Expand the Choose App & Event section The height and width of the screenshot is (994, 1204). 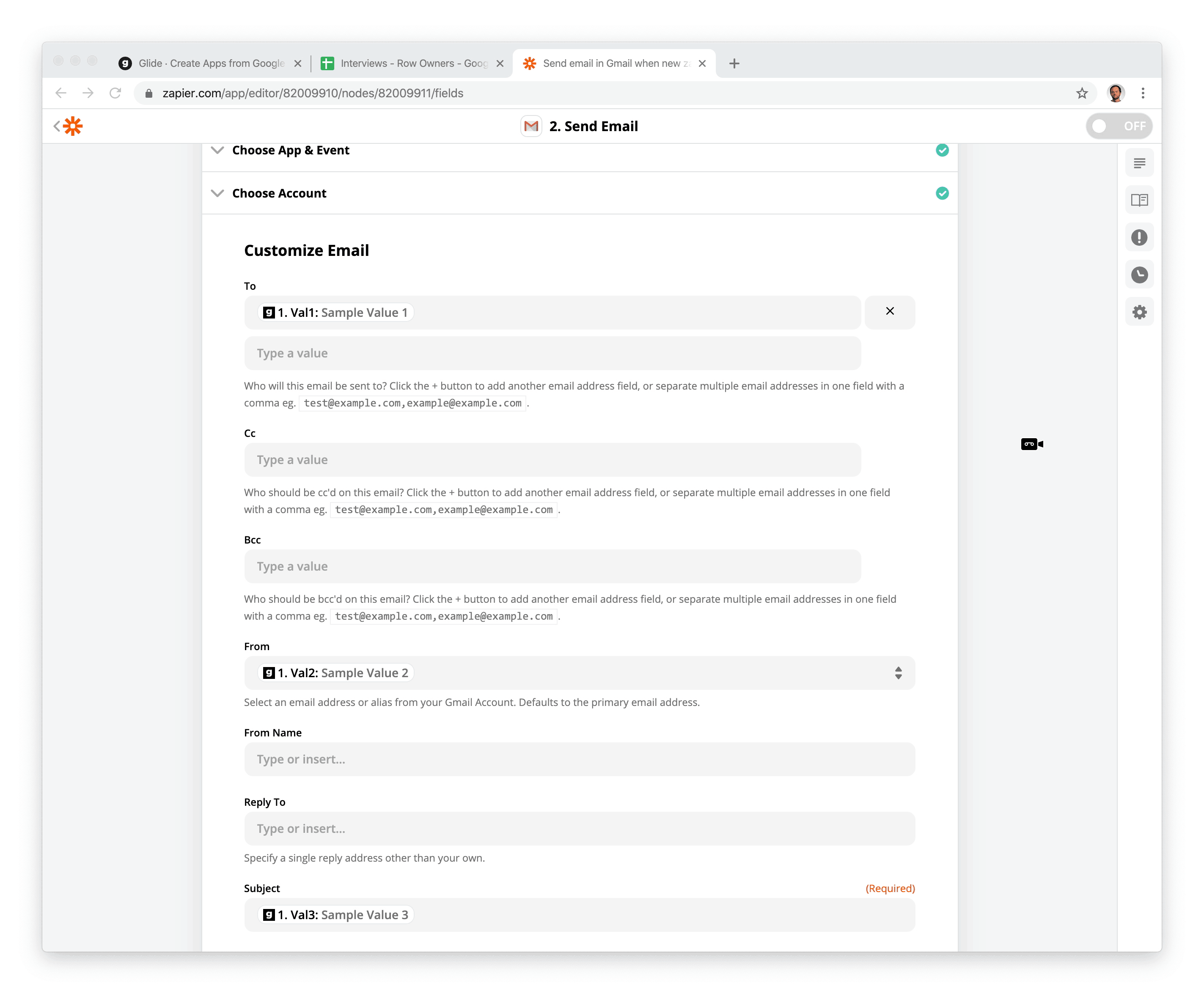coord(291,151)
